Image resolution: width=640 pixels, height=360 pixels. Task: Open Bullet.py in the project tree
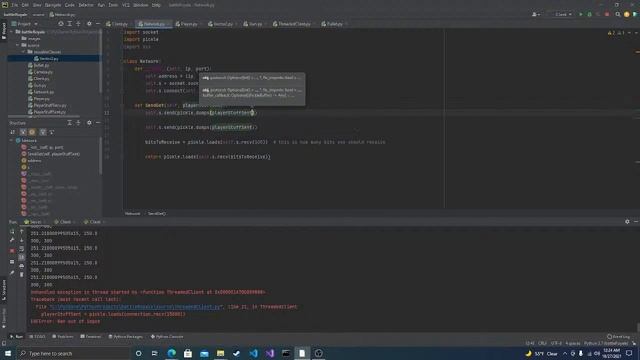click(39, 65)
